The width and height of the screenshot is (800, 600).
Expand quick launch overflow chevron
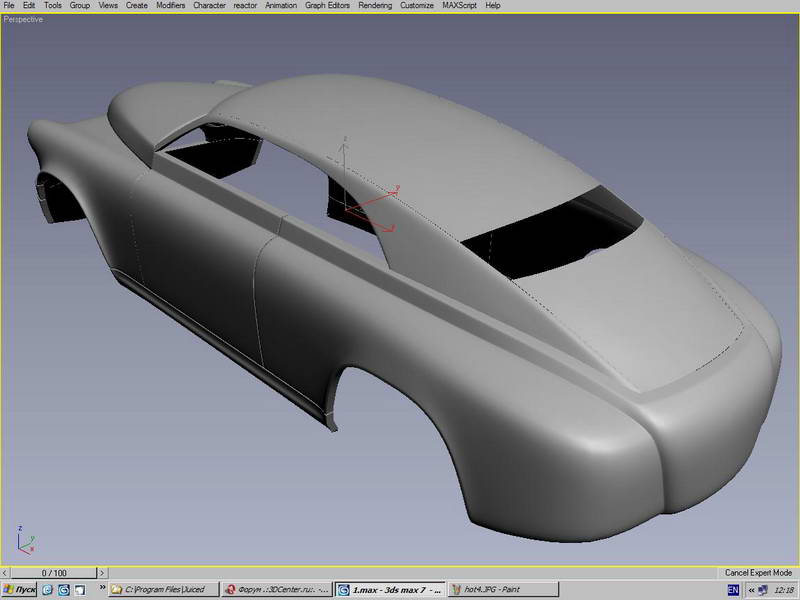(x=102, y=588)
